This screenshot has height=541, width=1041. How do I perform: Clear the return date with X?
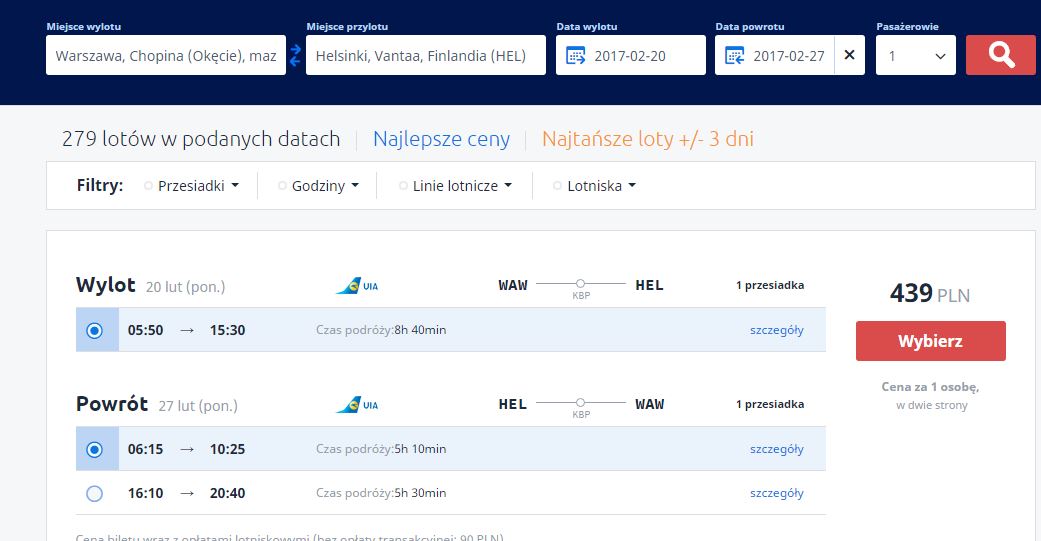(x=849, y=55)
